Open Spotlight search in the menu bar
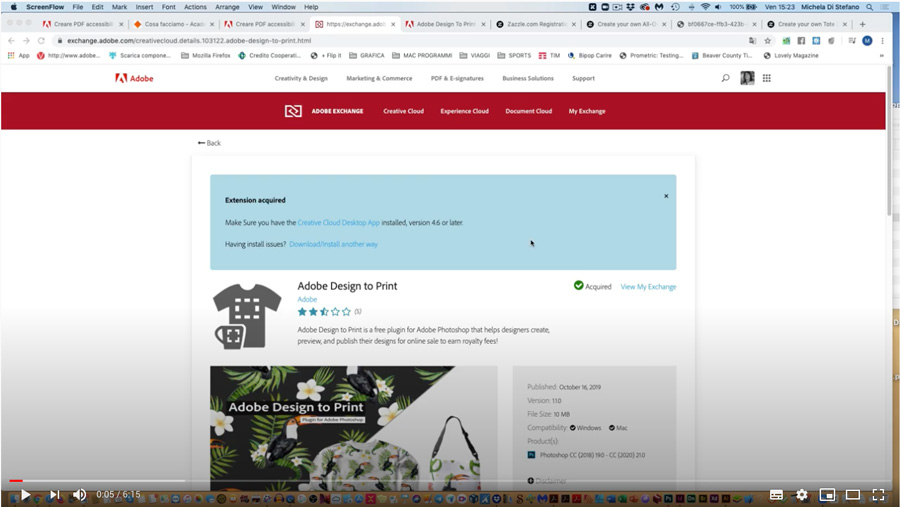 click(870, 7)
